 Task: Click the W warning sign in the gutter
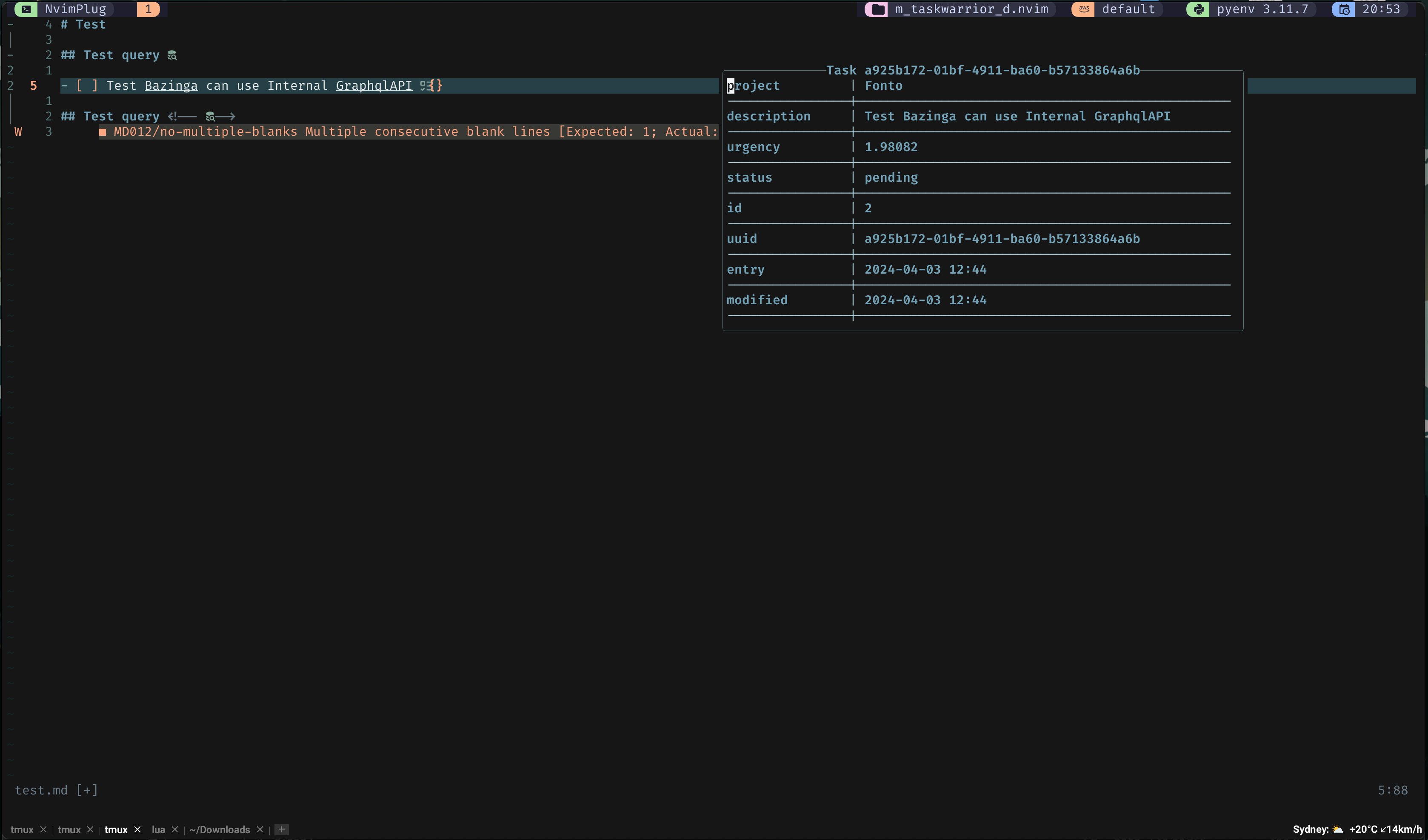click(x=18, y=132)
